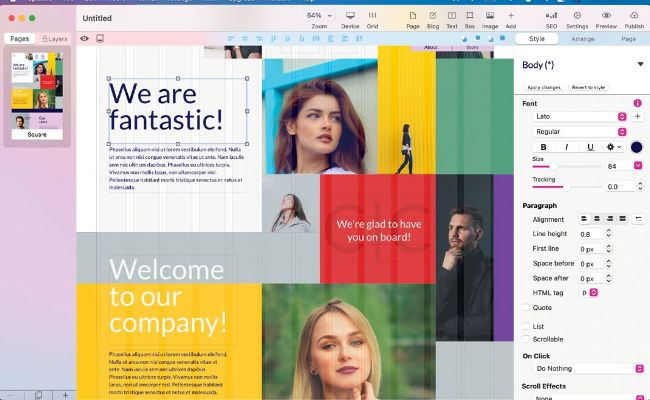Insert an Image element
Image resolution: width=650 pixels, height=400 pixels.
(x=489, y=19)
